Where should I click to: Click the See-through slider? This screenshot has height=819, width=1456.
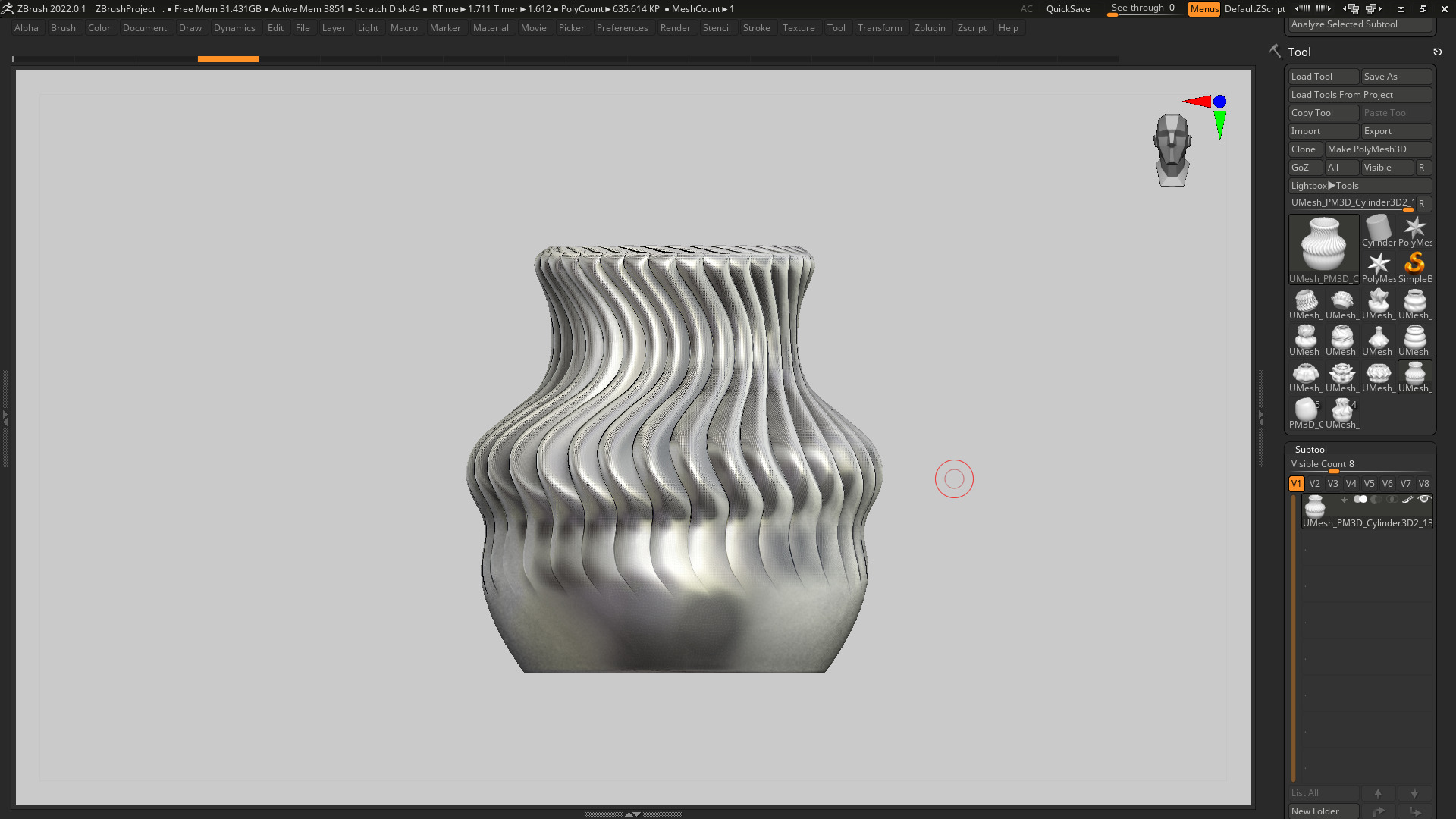[x=1144, y=8]
